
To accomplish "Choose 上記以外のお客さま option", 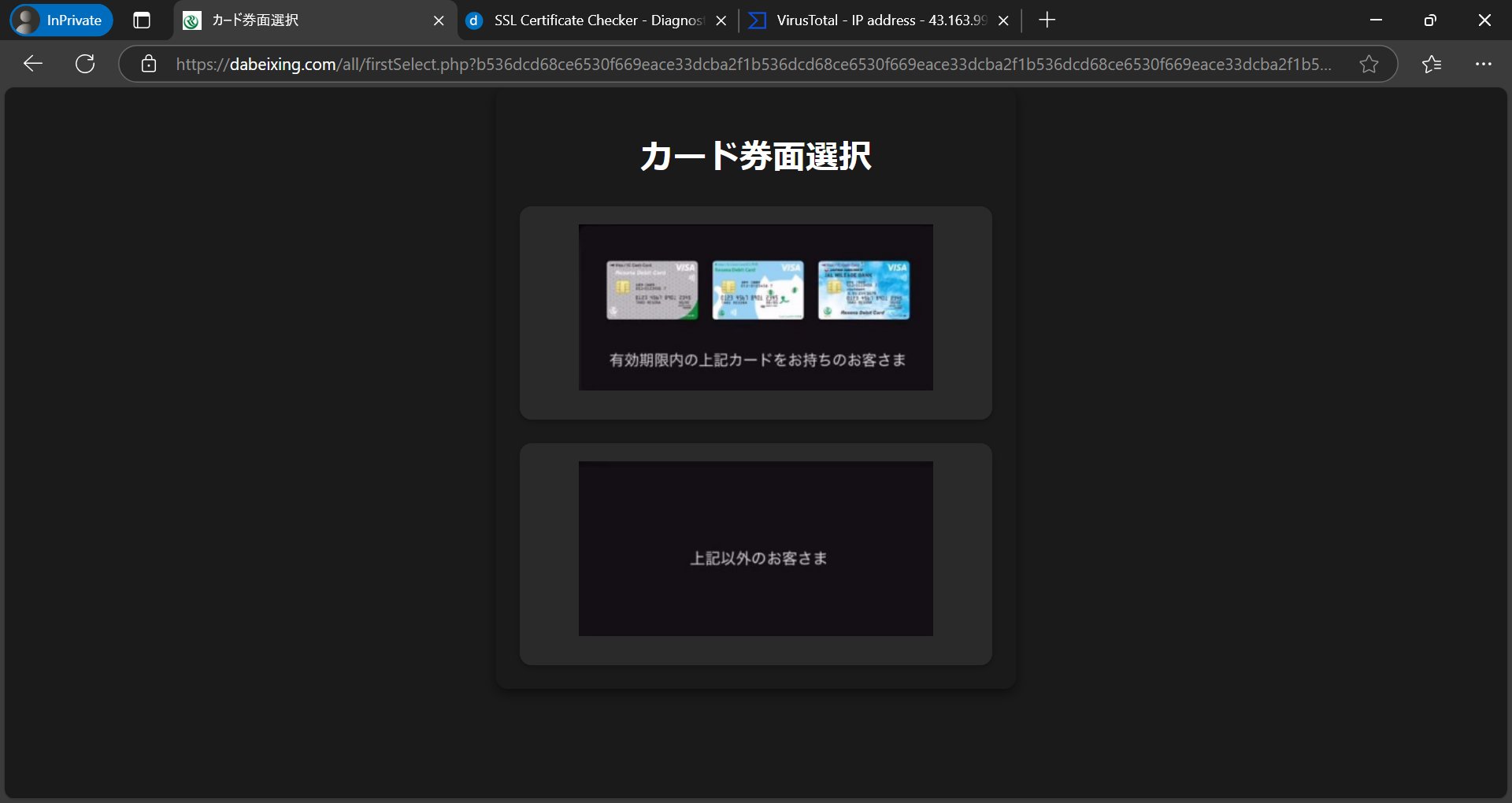I will [756, 554].
